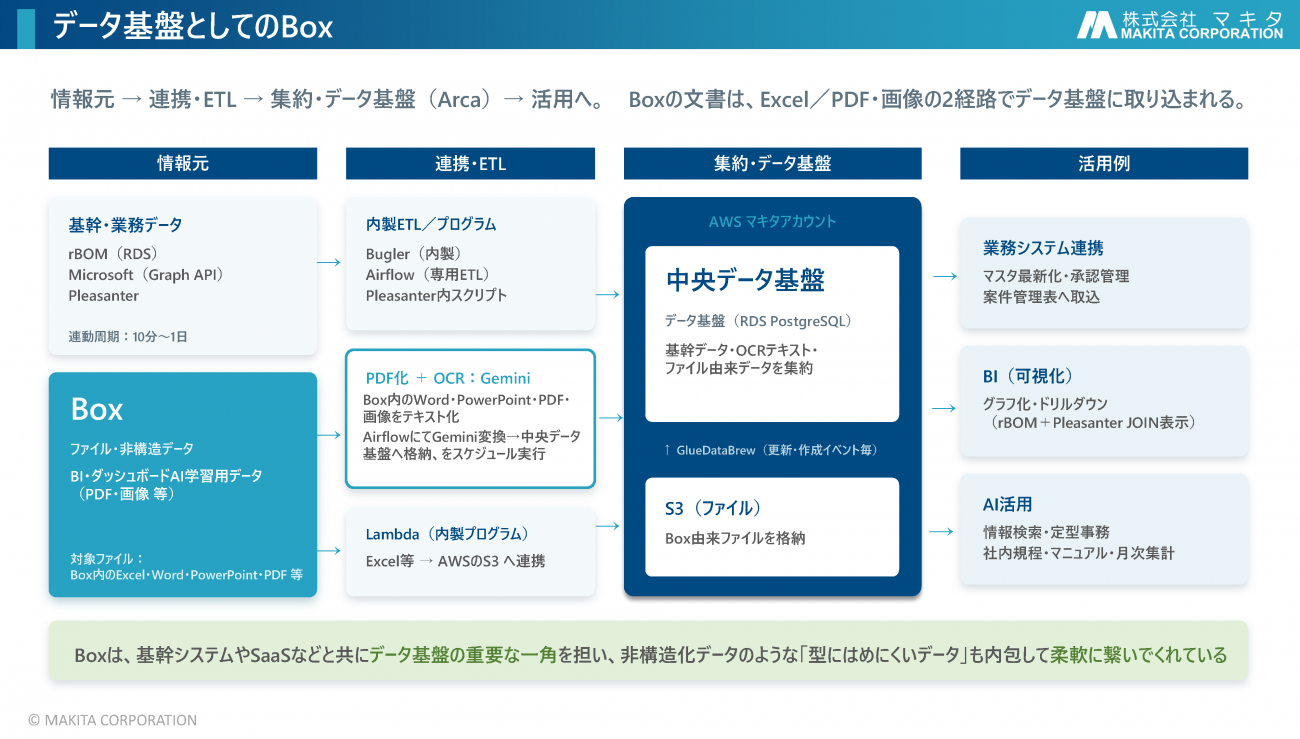Select the 基幹データ・OCRテキスト description
The height and width of the screenshot is (739, 1300).
(x=741, y=359)
